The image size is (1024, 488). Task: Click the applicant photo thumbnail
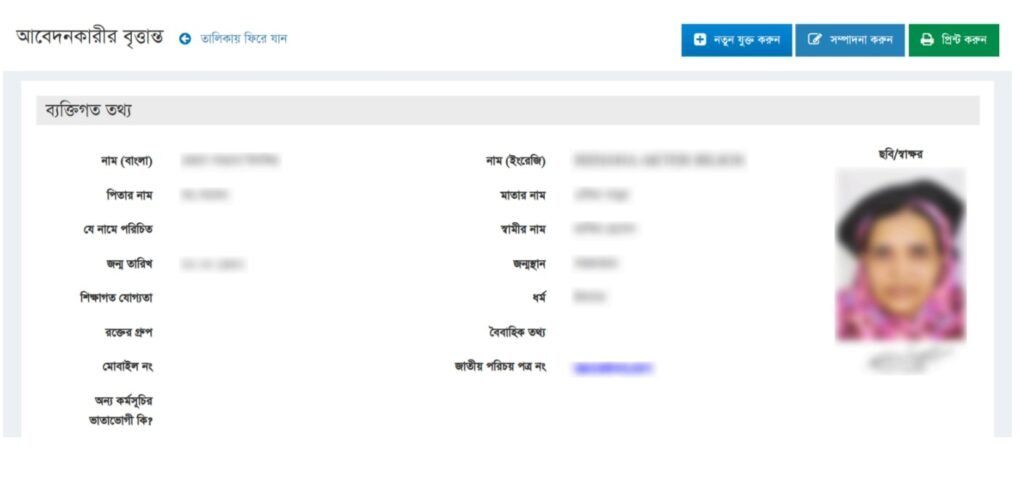click(x=900, y=255)
